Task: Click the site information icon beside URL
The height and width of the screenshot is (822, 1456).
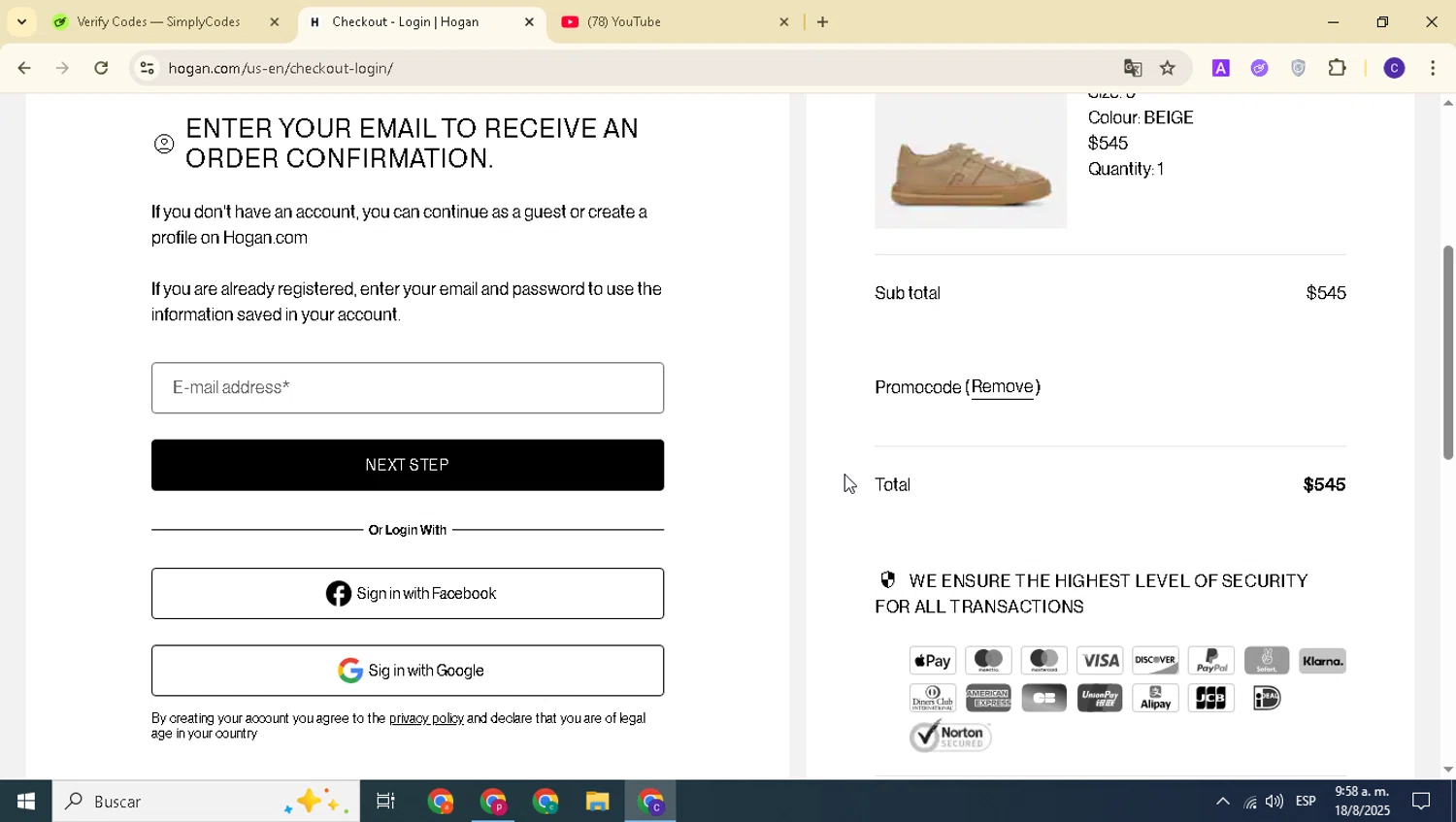Action: click(x=147, y=68)
